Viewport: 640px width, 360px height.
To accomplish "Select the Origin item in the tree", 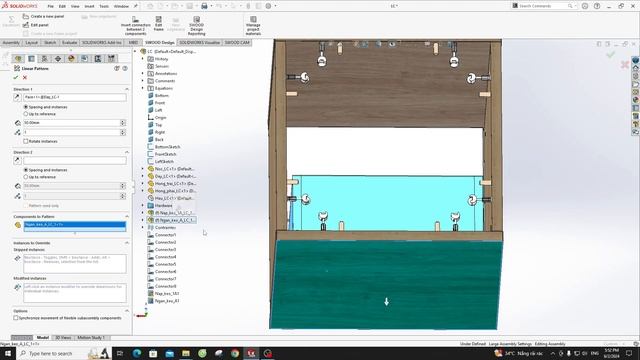I will point(160,118).
